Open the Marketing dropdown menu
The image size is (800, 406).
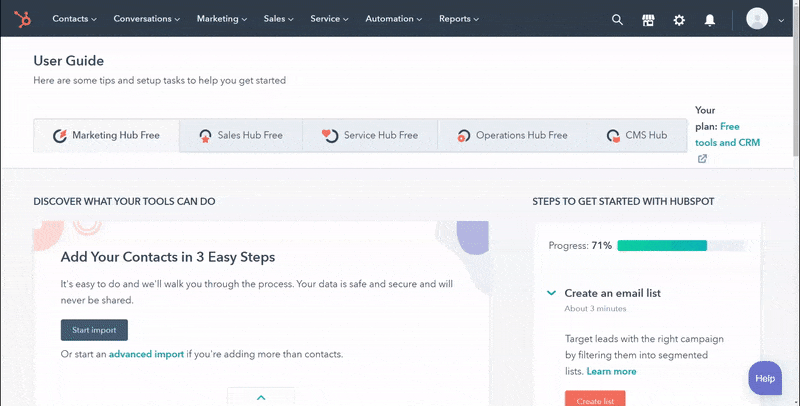(222, 19)
